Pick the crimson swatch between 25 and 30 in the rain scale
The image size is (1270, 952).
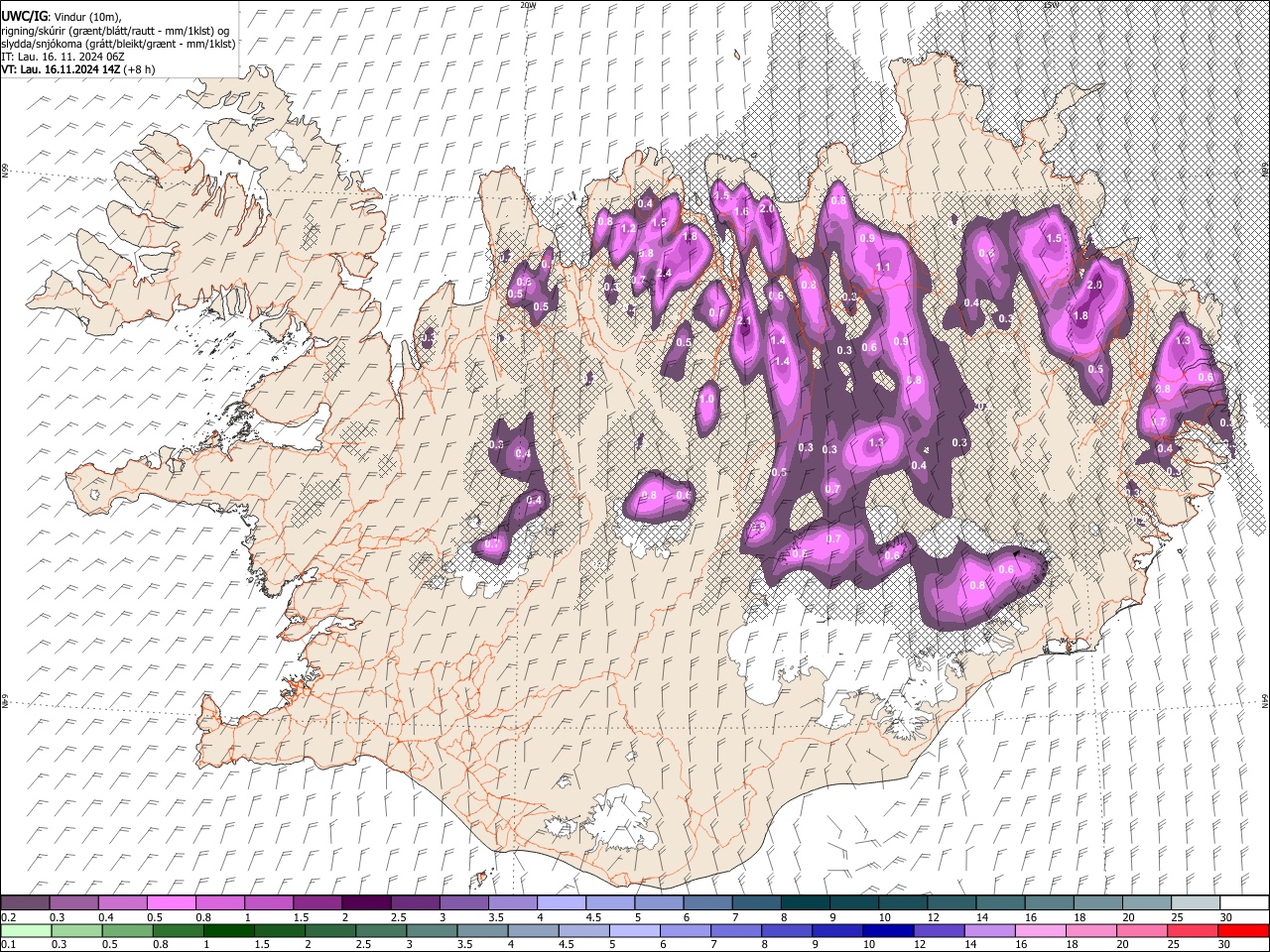[1193, 930]
